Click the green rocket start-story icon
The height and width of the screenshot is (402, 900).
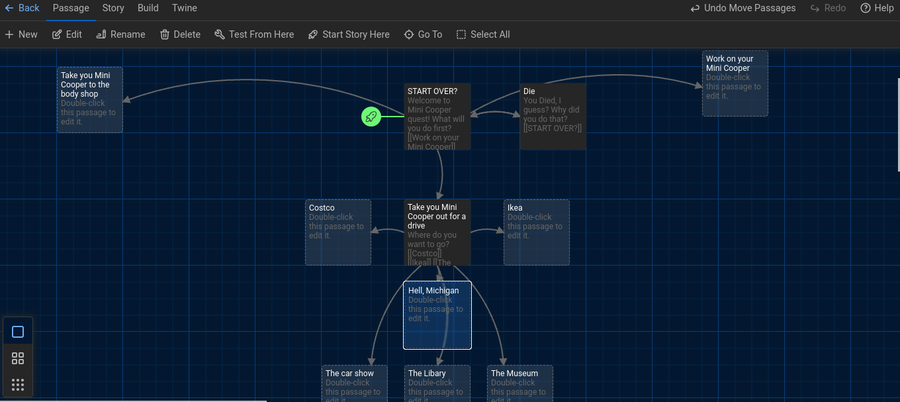click(x=371, y=117)
